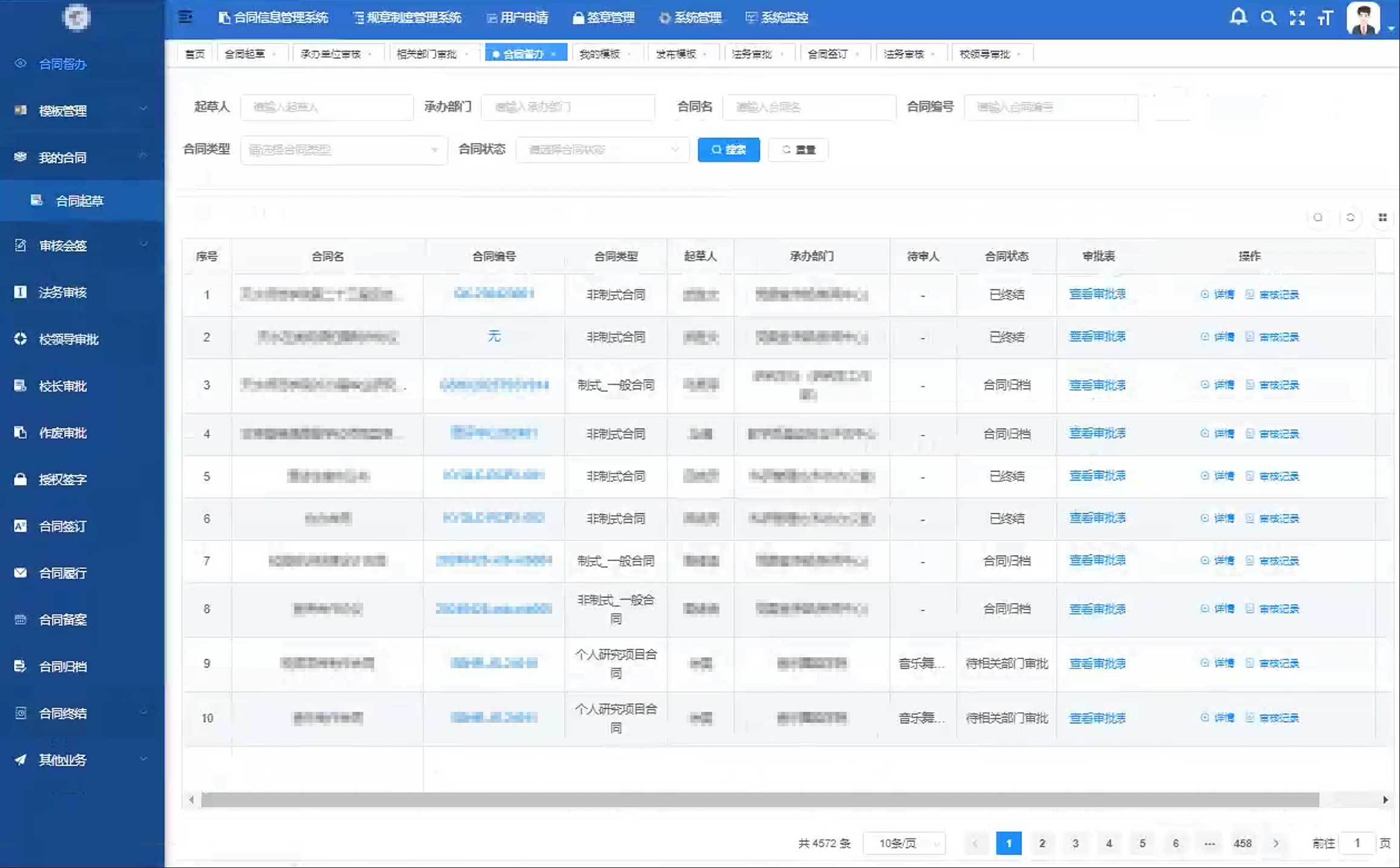Open 系统管理 top menu
Image resolution: width=1400 pixels, height=868 pixels.
point(691,18)
